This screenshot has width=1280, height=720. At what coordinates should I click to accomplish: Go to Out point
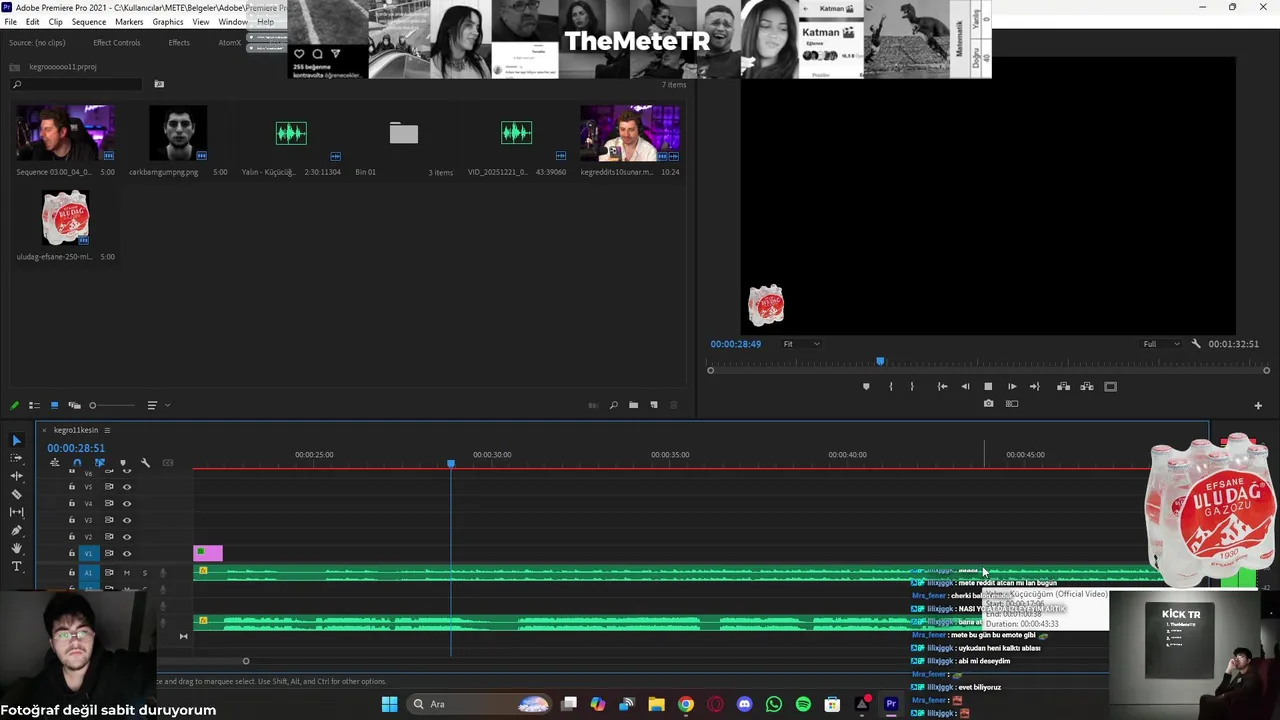click(x=1035, y=386)
